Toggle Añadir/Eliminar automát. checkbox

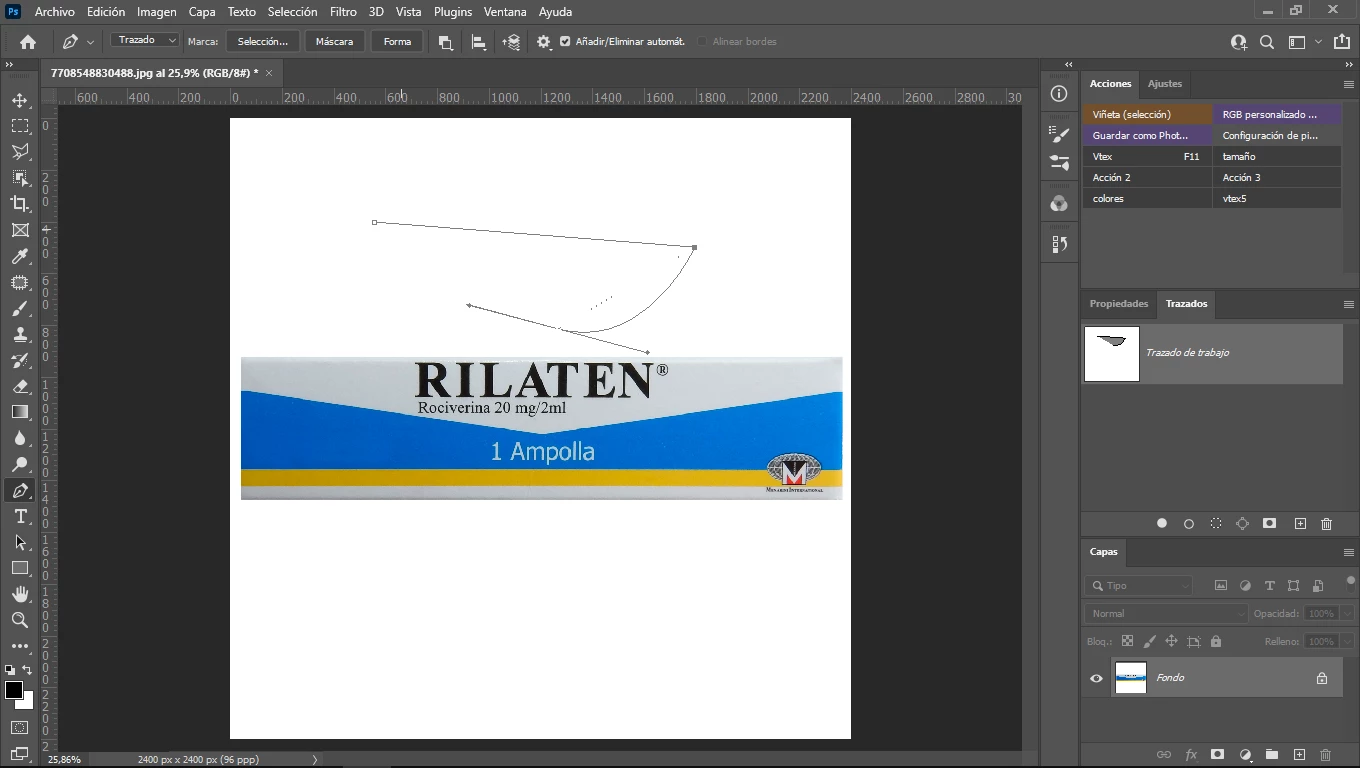pos(565,42)
